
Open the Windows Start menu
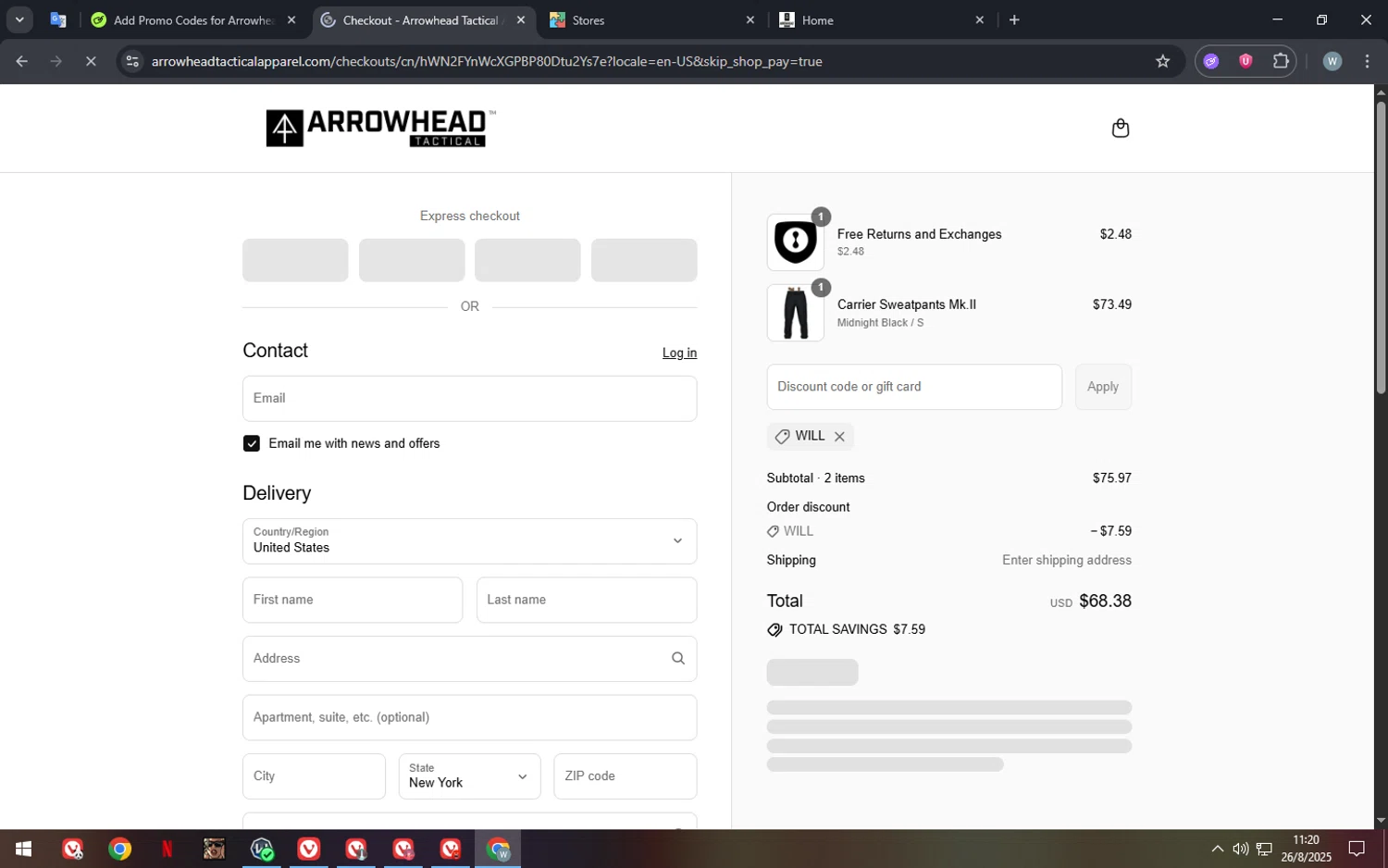[23, 849]
